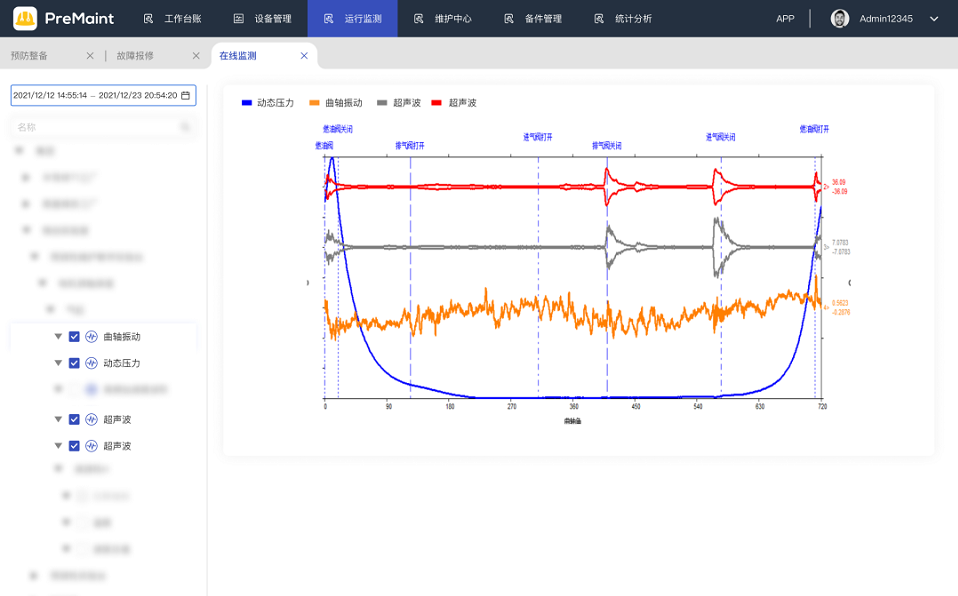Viewport: 958px width, 596px height.
Task: Click the PreMaint logo icon
Action: pyautogui.click(x=25, y=18)
